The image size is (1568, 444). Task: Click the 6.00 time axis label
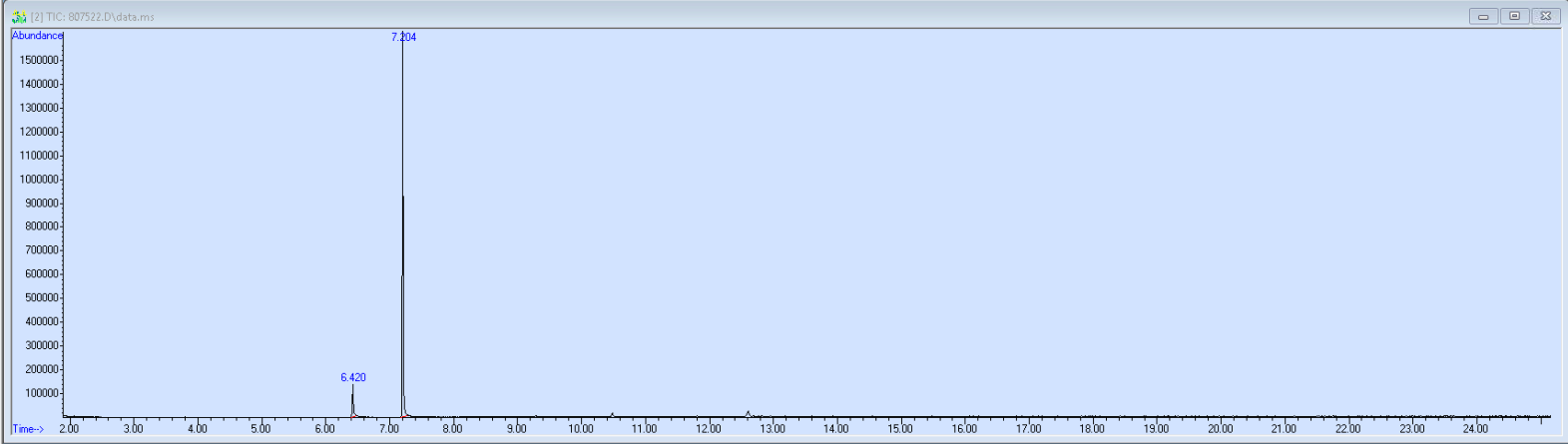[x=324, y=429]
